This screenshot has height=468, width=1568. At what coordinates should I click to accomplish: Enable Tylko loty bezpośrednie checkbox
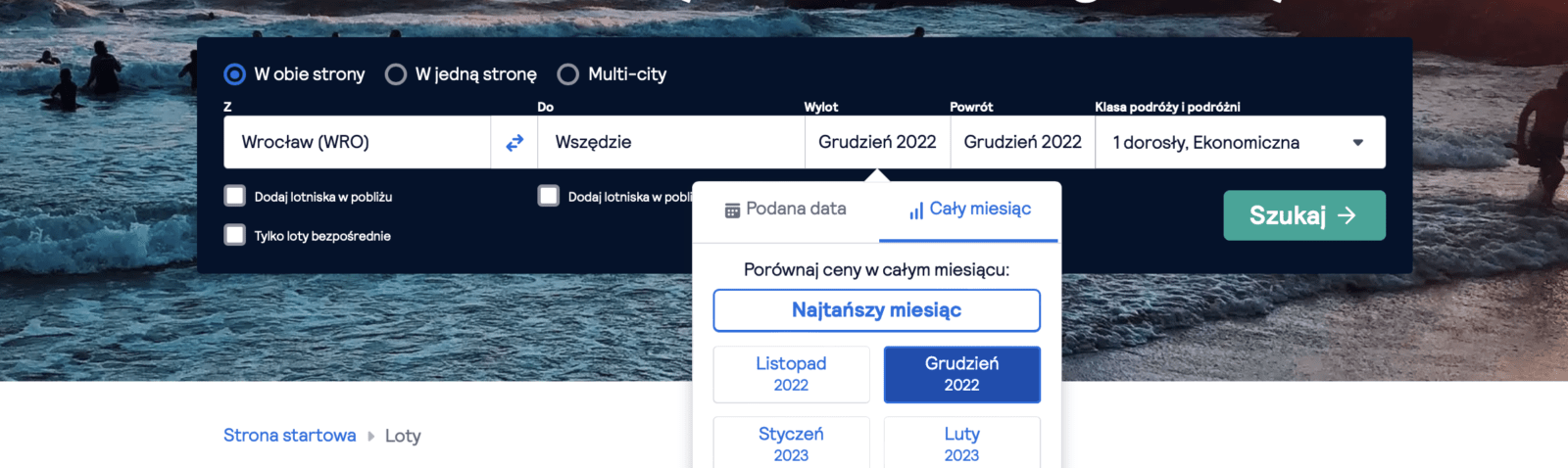tap(235, 235)
